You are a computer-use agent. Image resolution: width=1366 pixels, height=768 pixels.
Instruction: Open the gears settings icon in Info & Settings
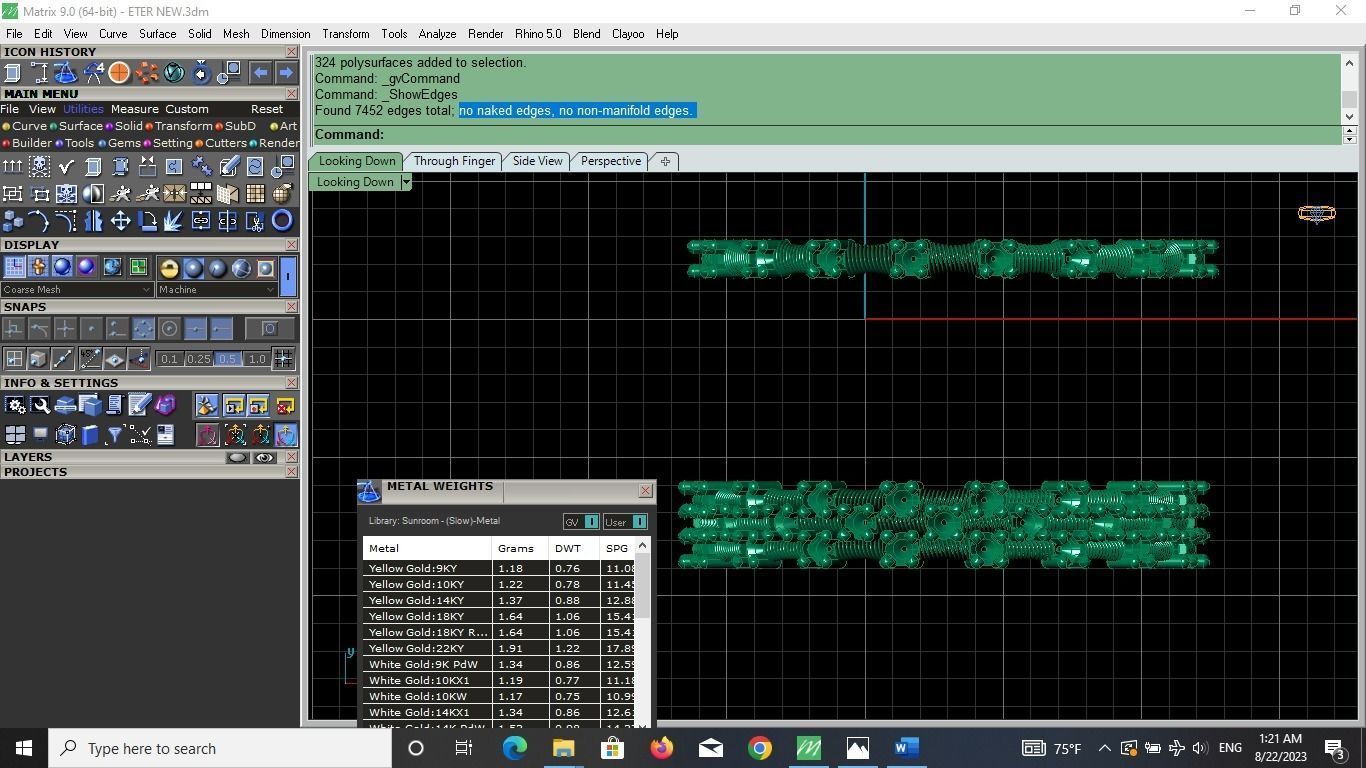[15, 405]
